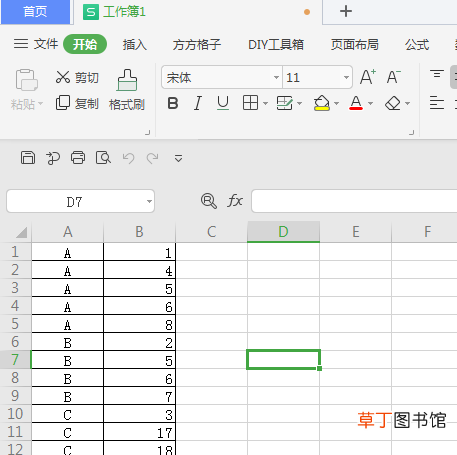Viewport: 457px width, 455px height.
Task: Expand the Paste options arrow
Action: (41, 104)
